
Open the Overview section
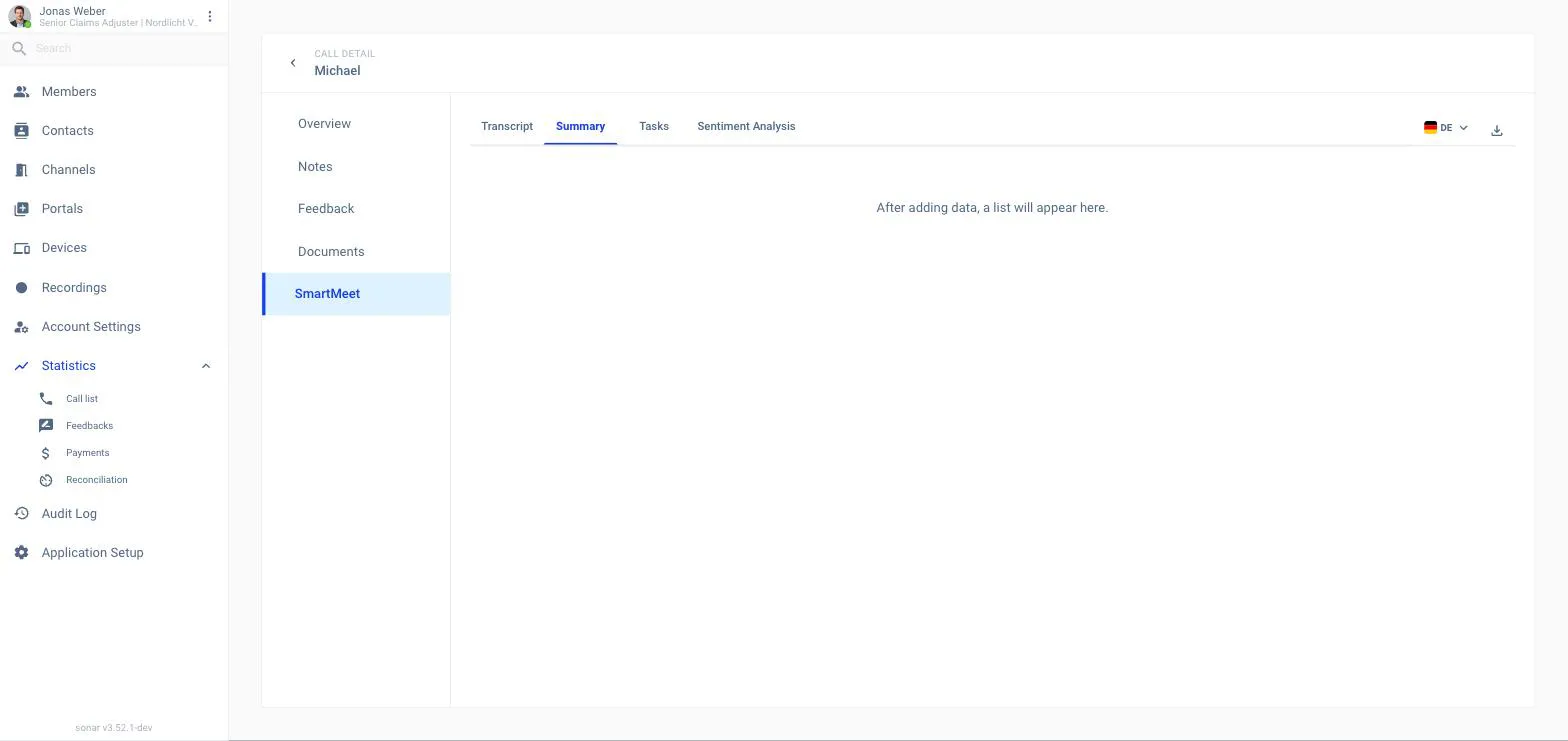coord(324,124)
